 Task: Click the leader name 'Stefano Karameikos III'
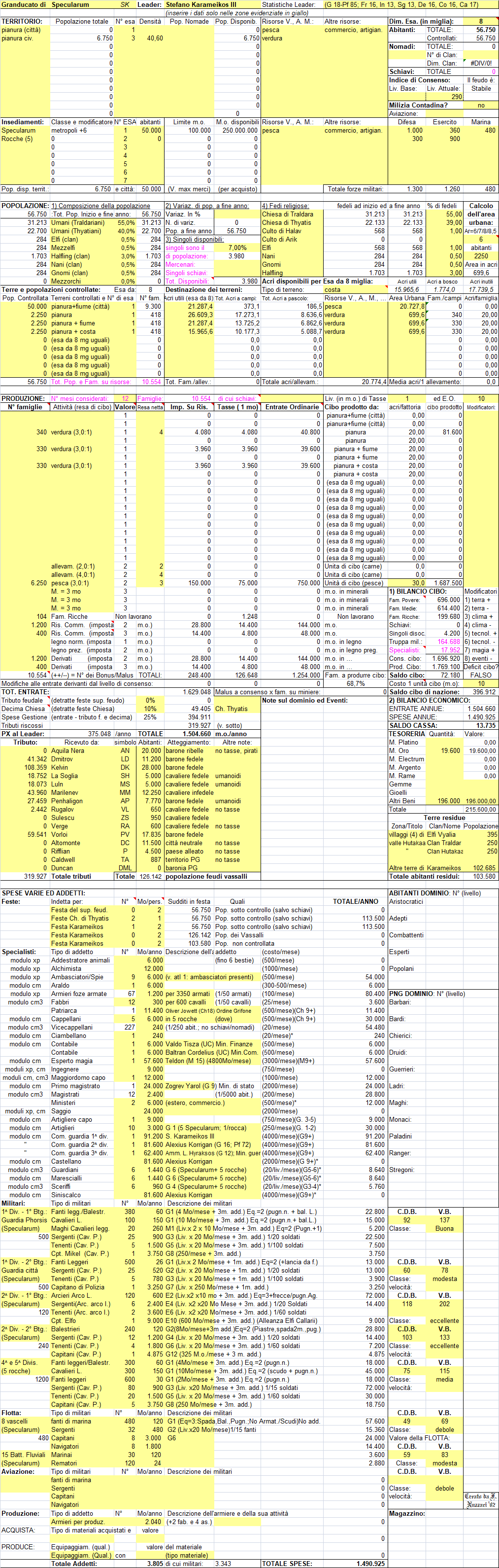[x=201, y=4]
